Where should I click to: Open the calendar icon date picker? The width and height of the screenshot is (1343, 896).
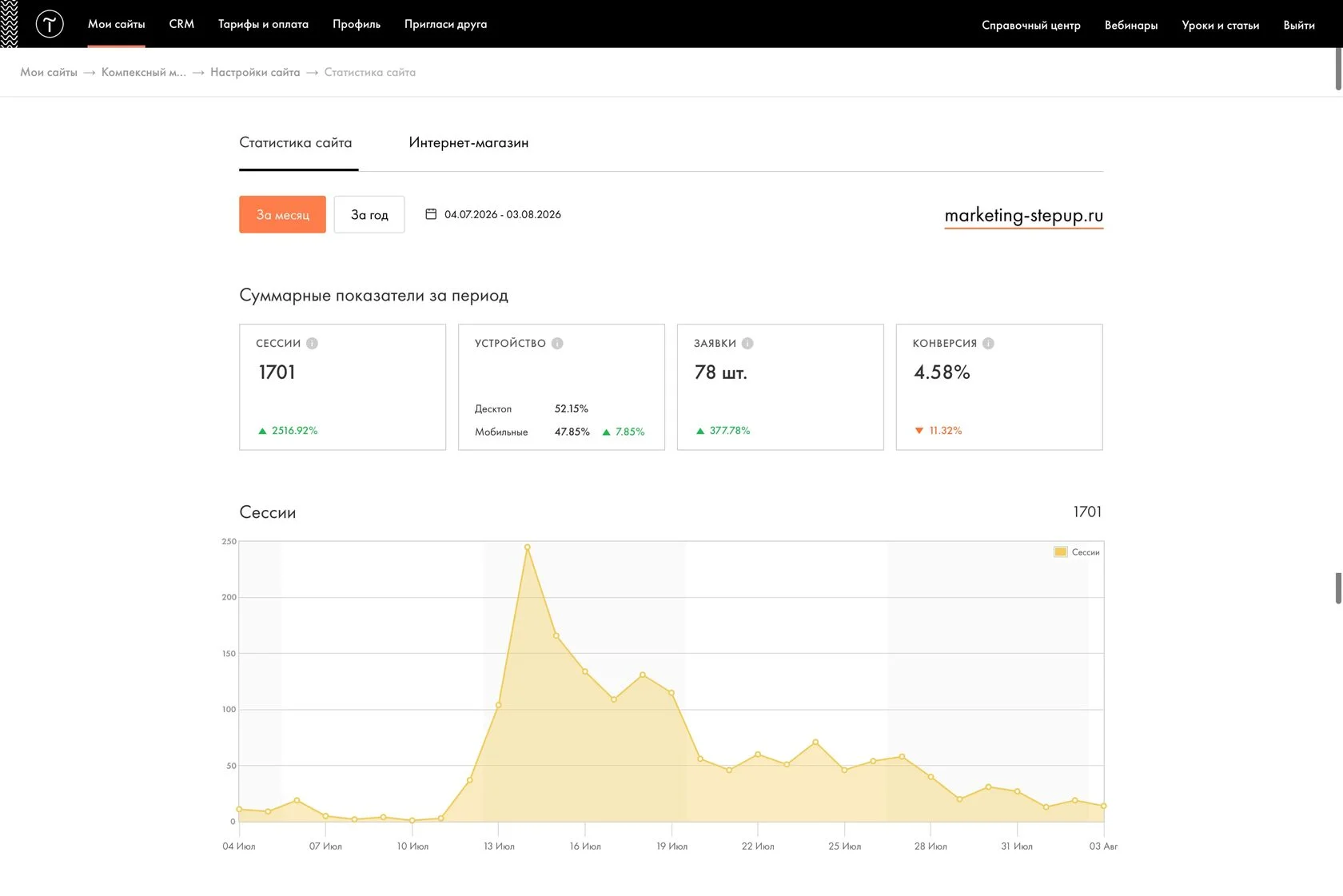coord(431,214)
